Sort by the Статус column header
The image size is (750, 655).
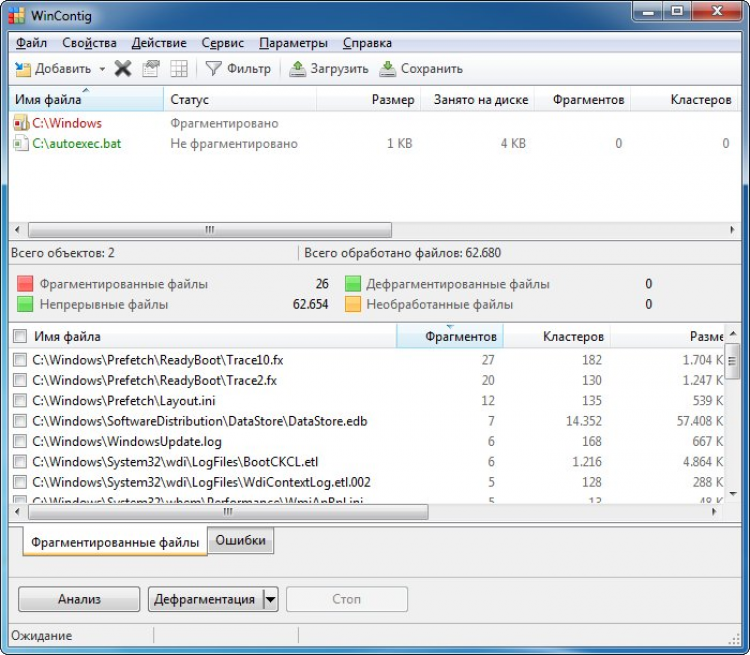point(240,100)
